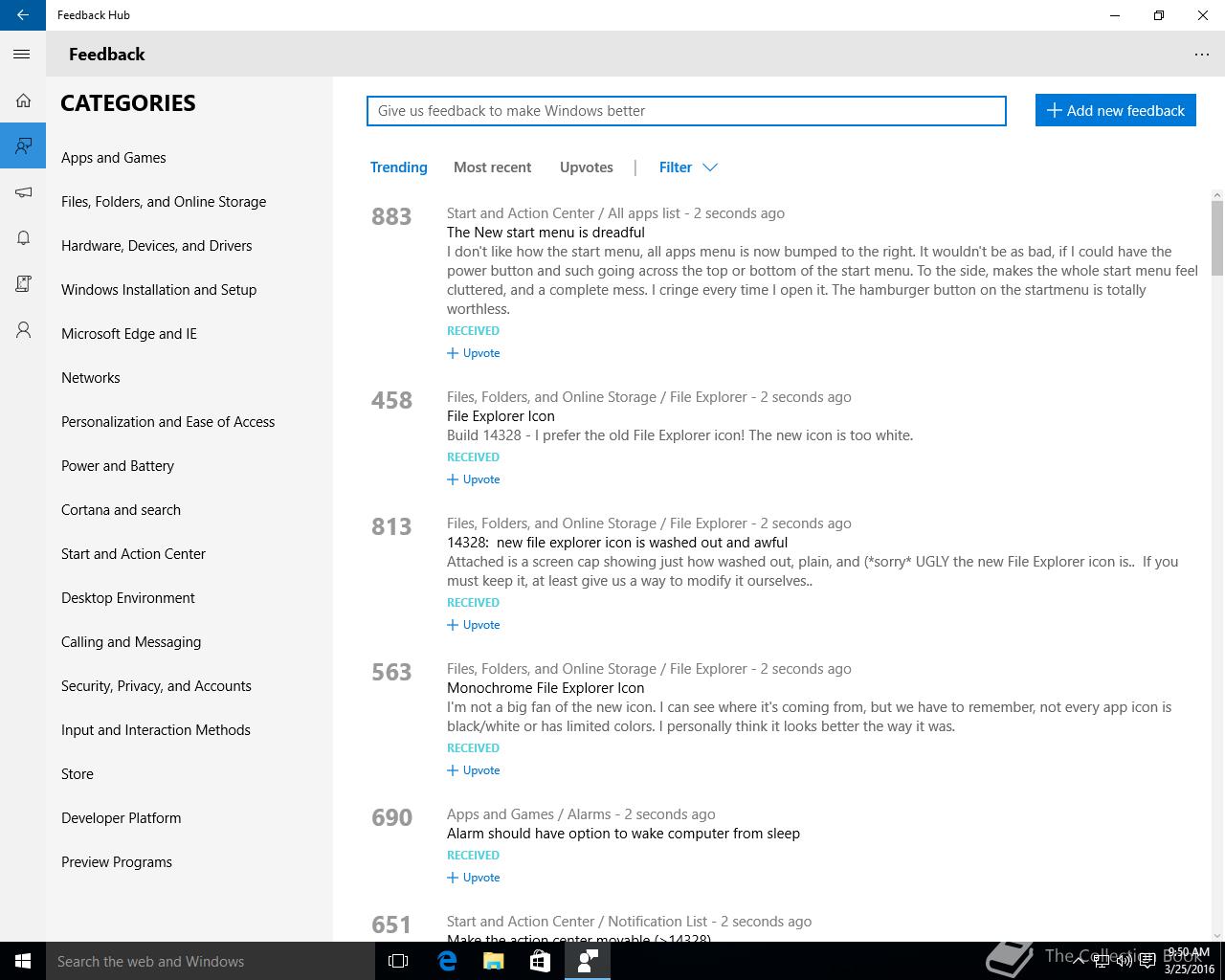
Task: Click the Feedback Hub taskbar icon
Action: click(x=588, y=961)
